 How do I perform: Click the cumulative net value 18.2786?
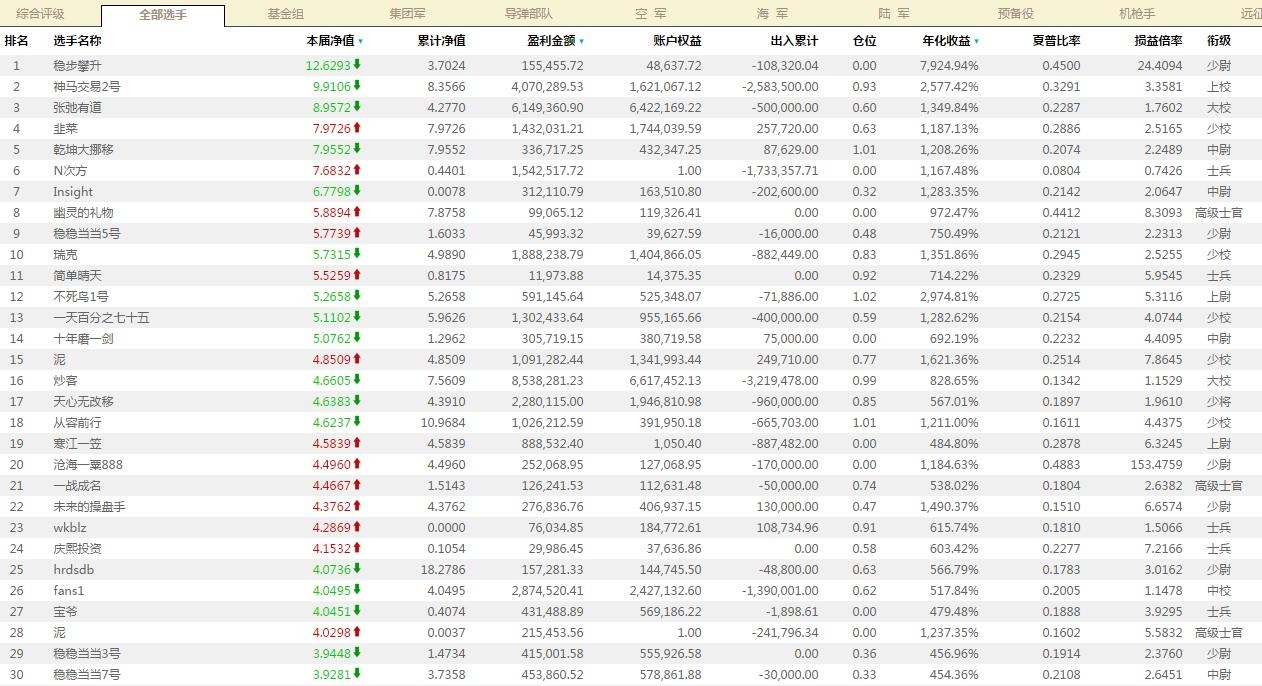point(444,569)
